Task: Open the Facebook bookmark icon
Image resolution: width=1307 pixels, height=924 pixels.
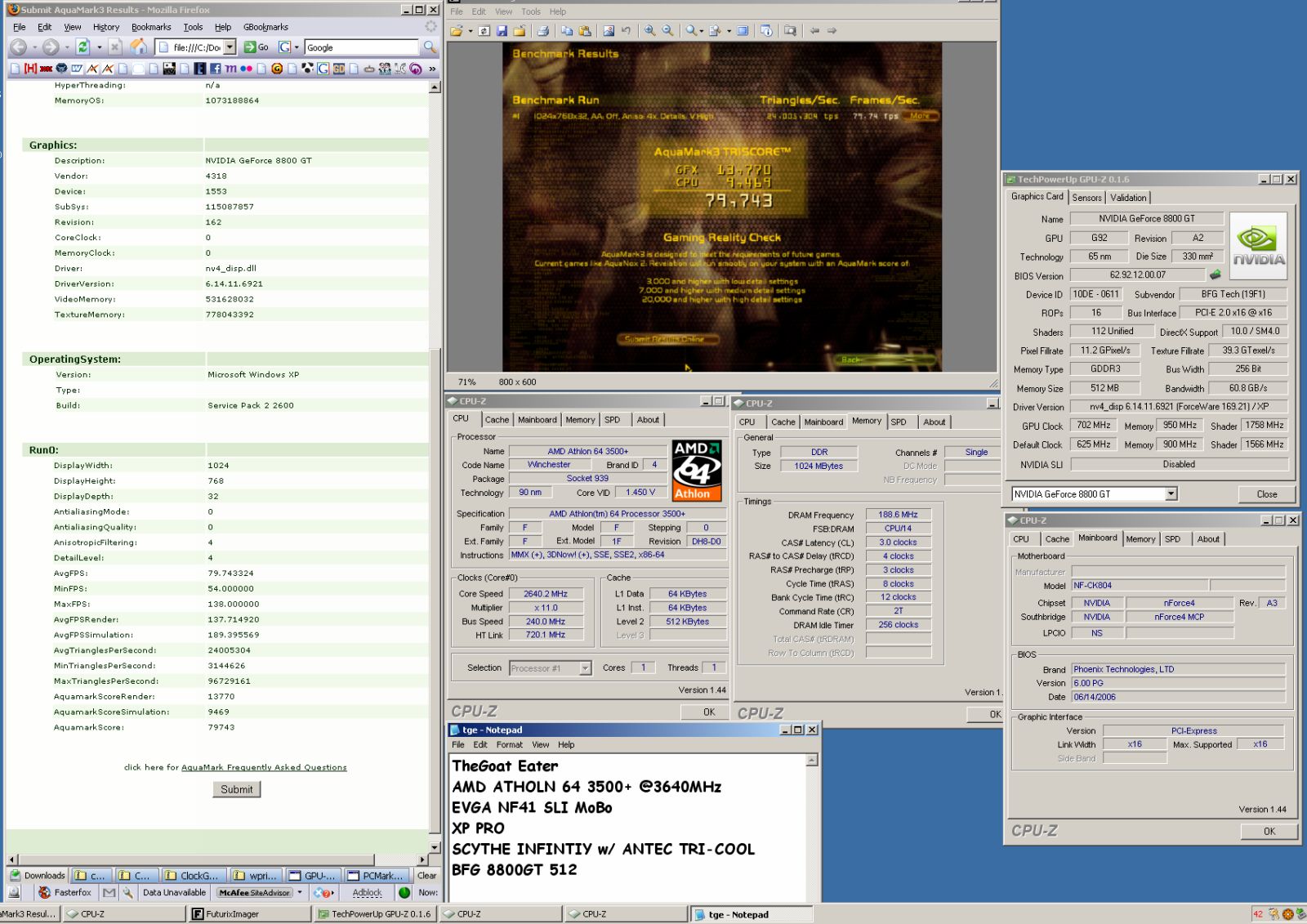Action: tap(216, 69)
